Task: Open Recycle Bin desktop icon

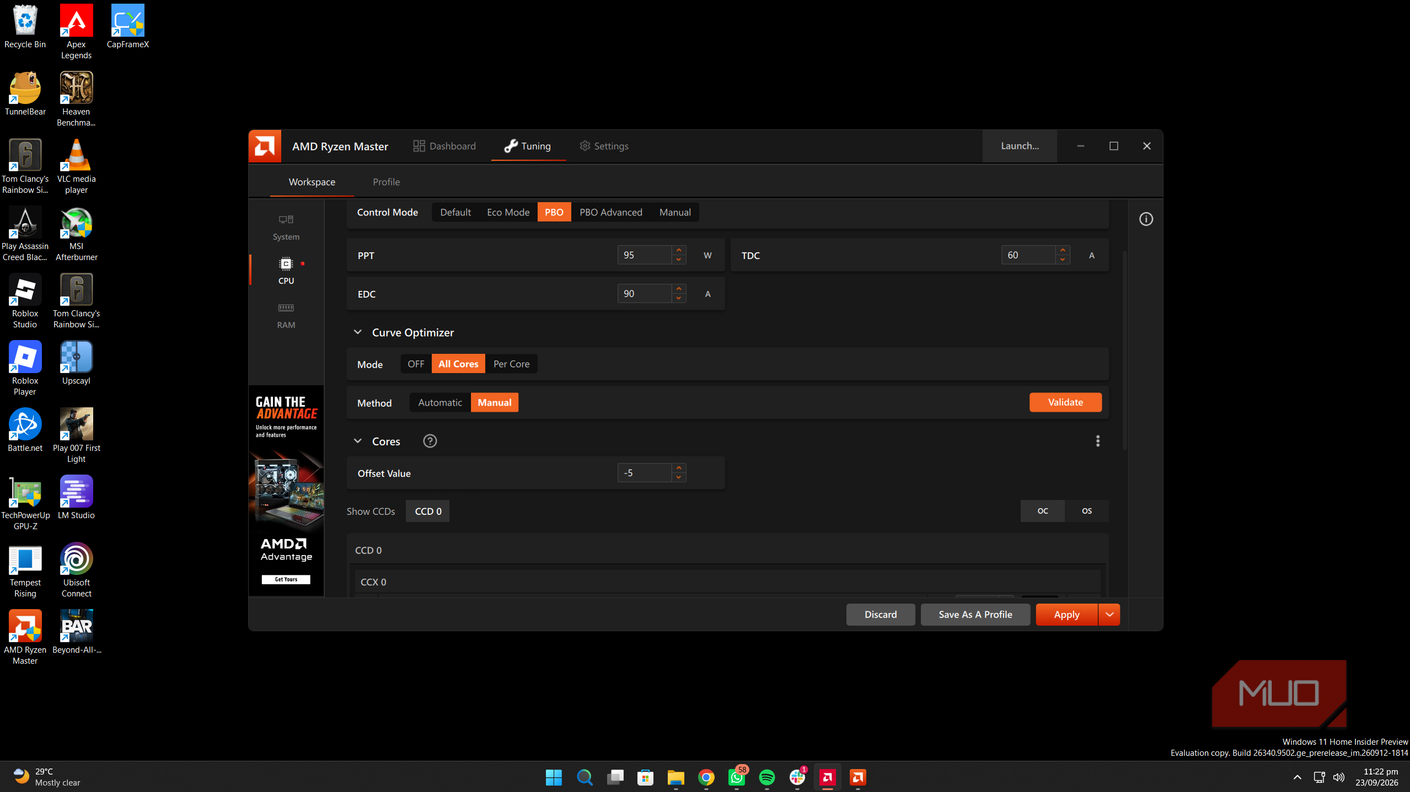Action: click(25, 27)
